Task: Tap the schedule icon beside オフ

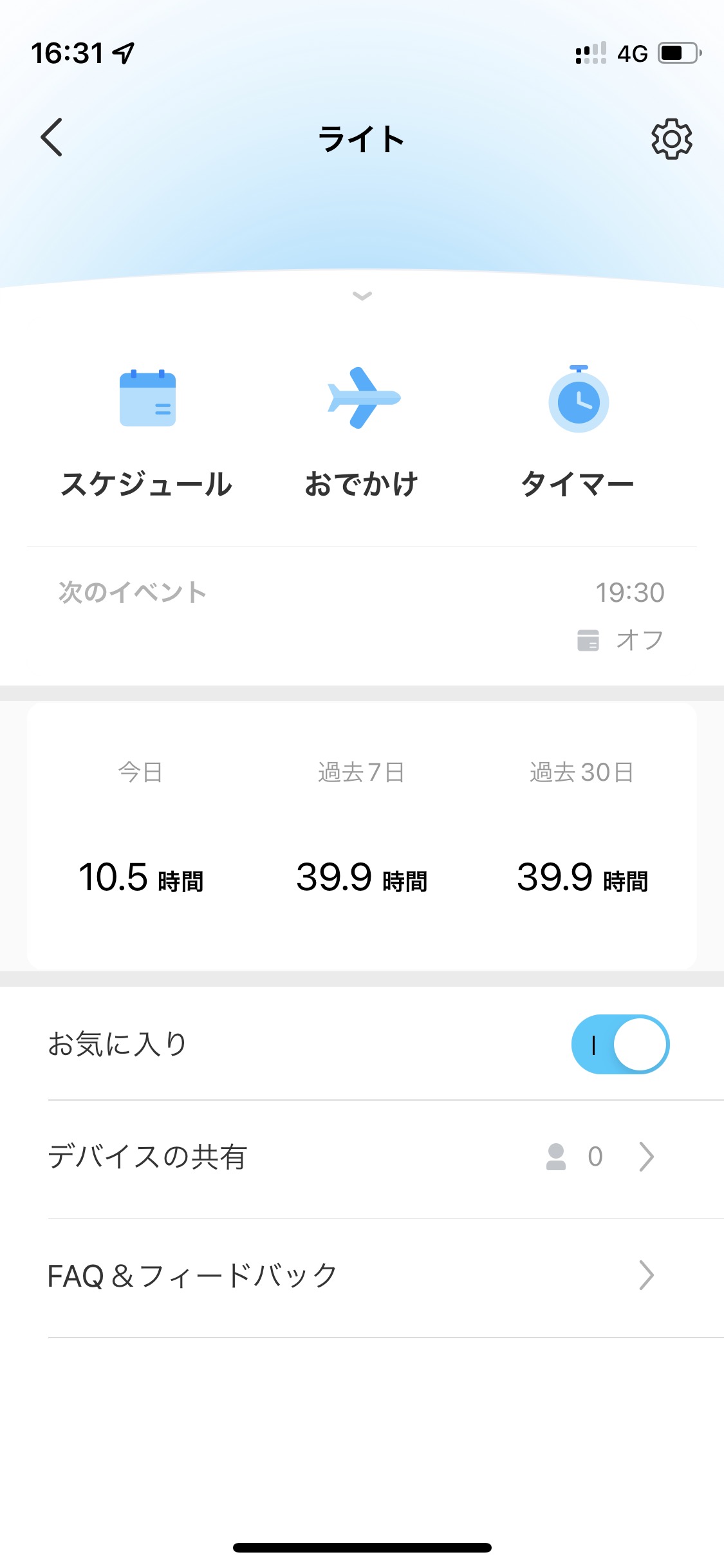Action: point(588,640)
